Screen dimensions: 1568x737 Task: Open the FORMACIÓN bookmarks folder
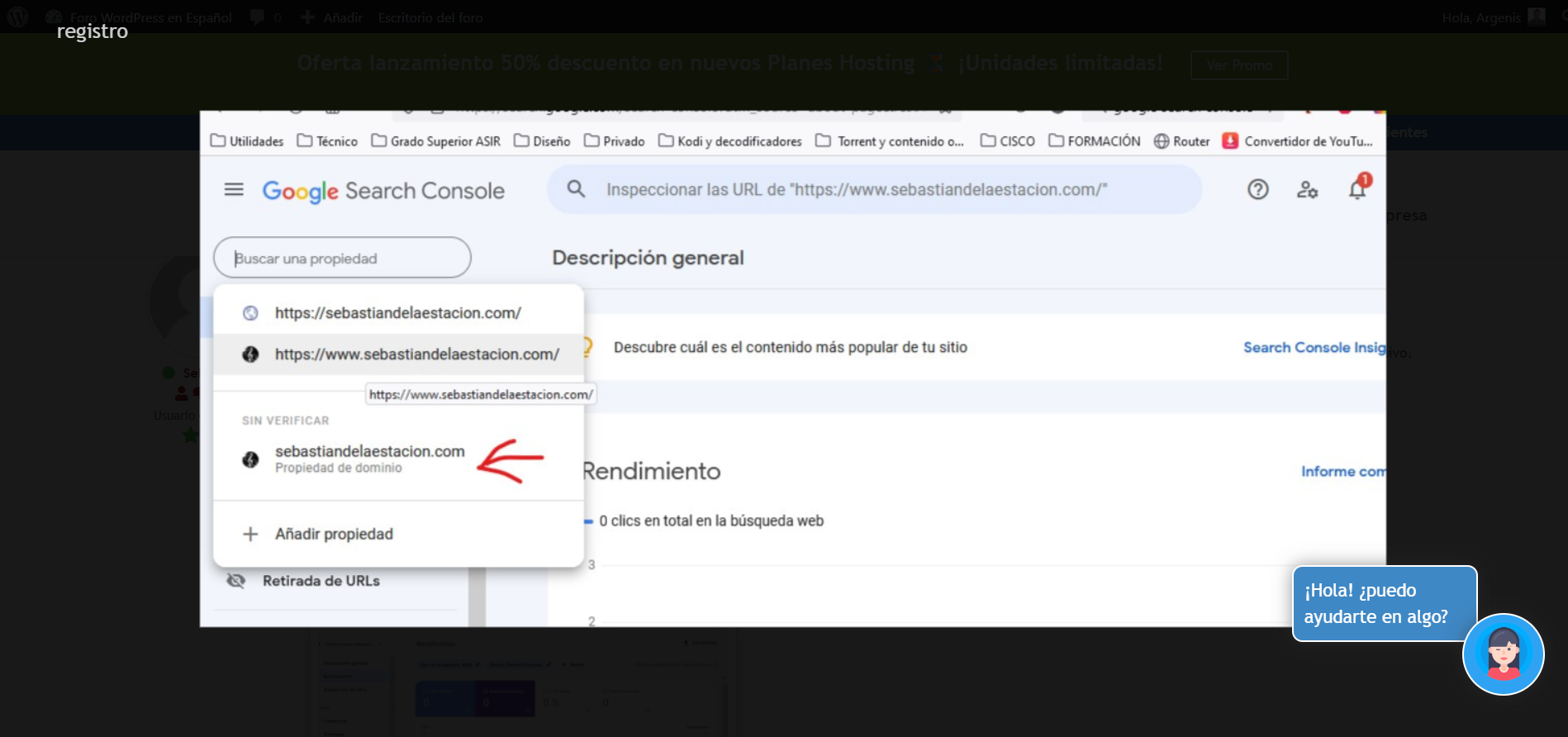(1095, 141)
